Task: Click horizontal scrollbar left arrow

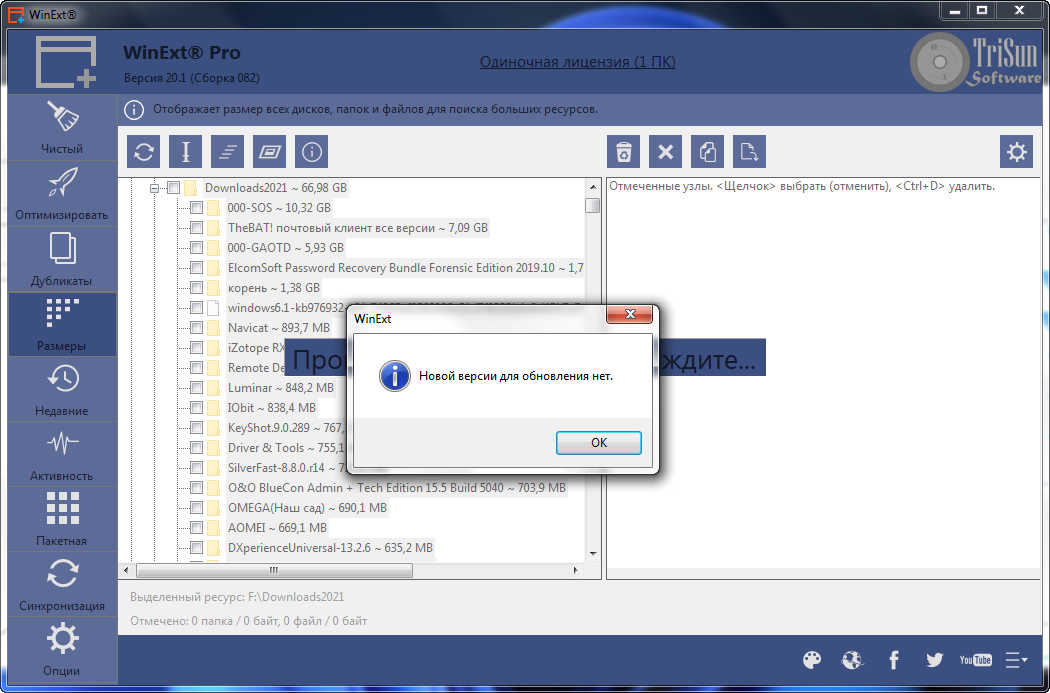Action: click(x=127, y=570)
